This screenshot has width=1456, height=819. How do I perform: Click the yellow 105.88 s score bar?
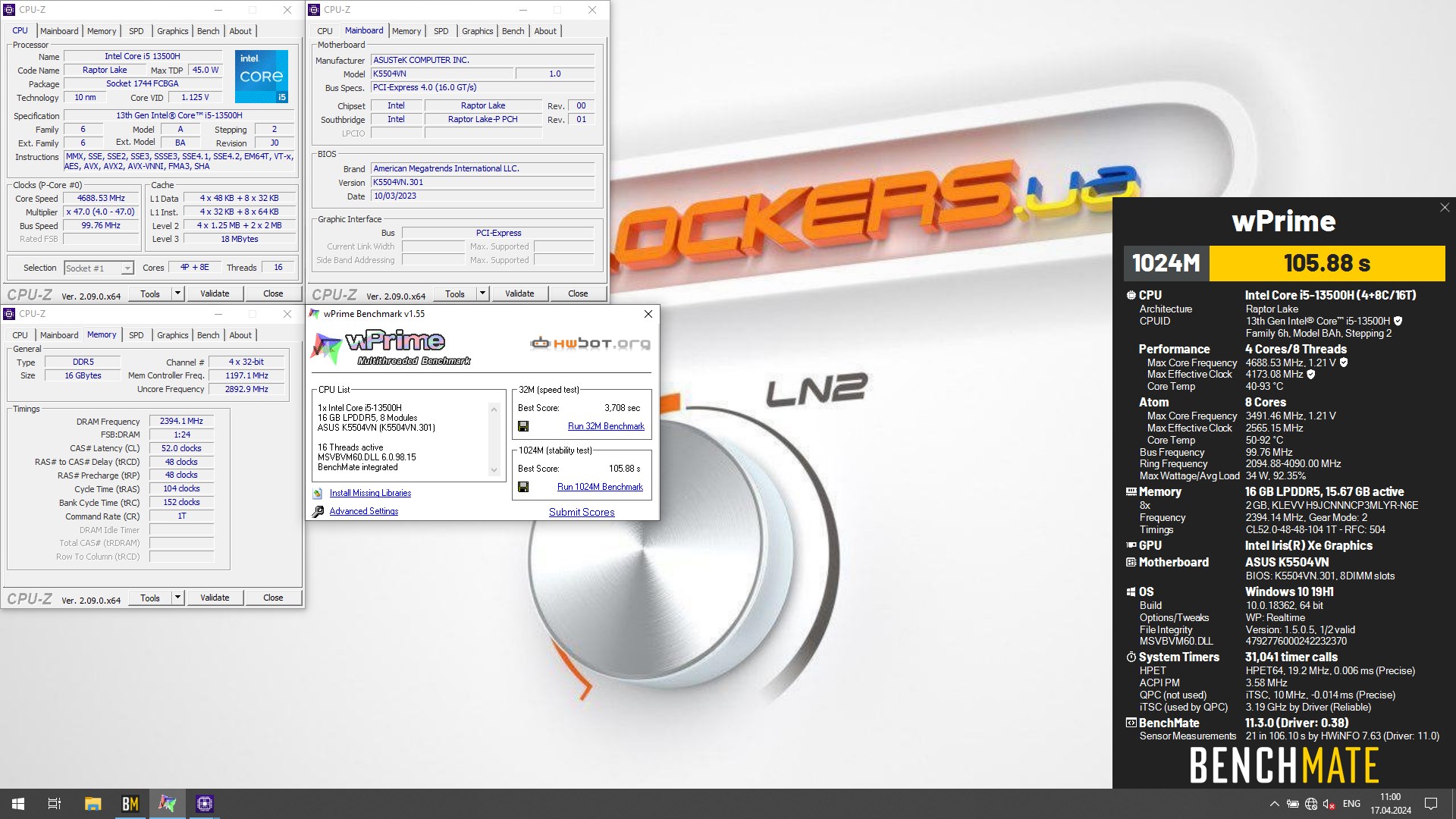point(1327,263)
